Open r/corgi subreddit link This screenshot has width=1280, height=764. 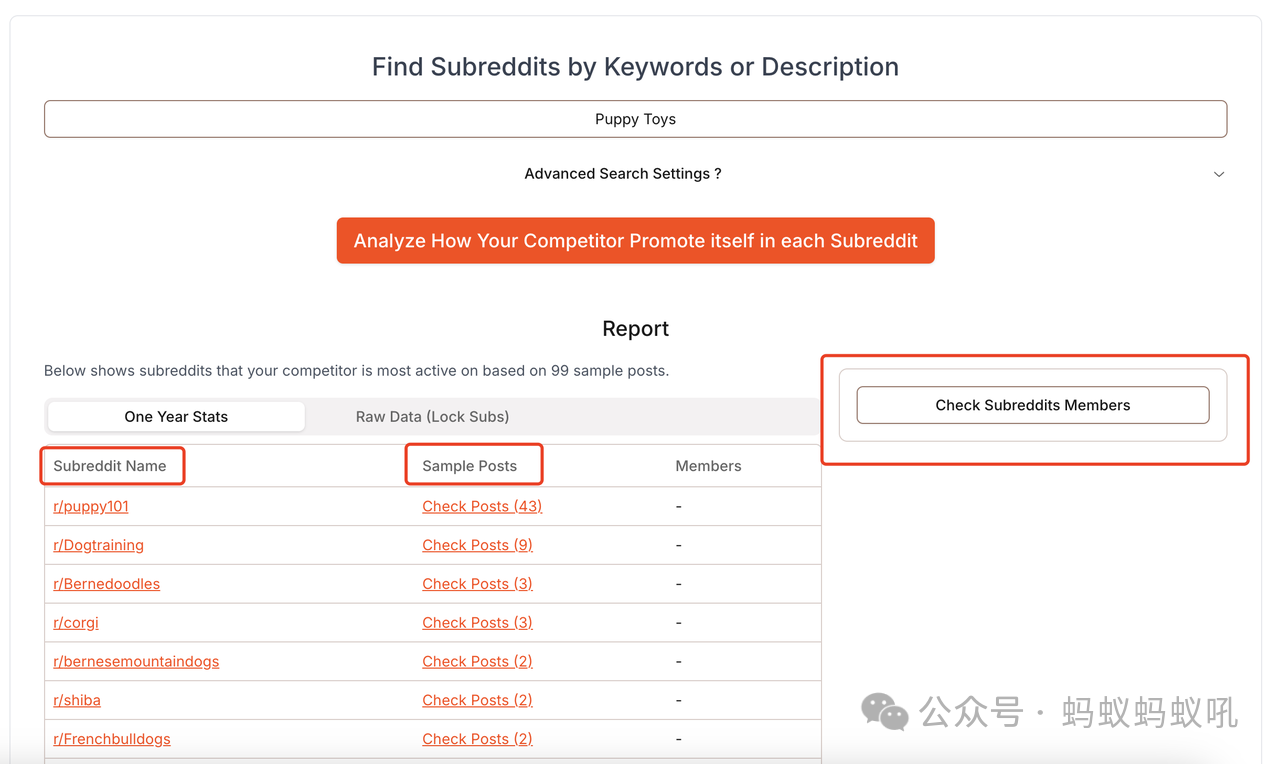[x=76, y=622]
